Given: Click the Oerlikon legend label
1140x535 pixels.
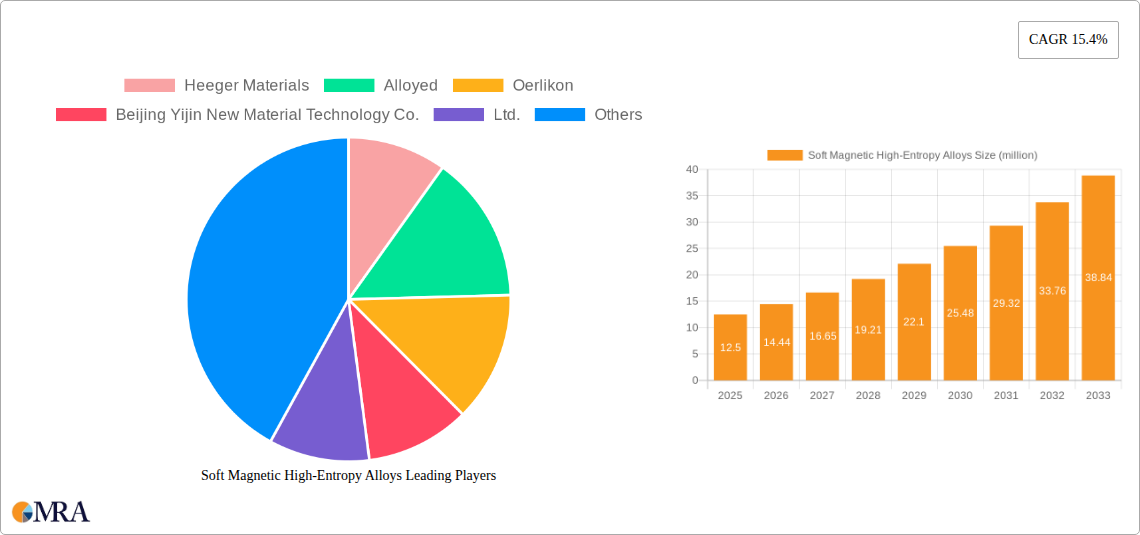Looking at the screenshot, I should pos(542,86).
